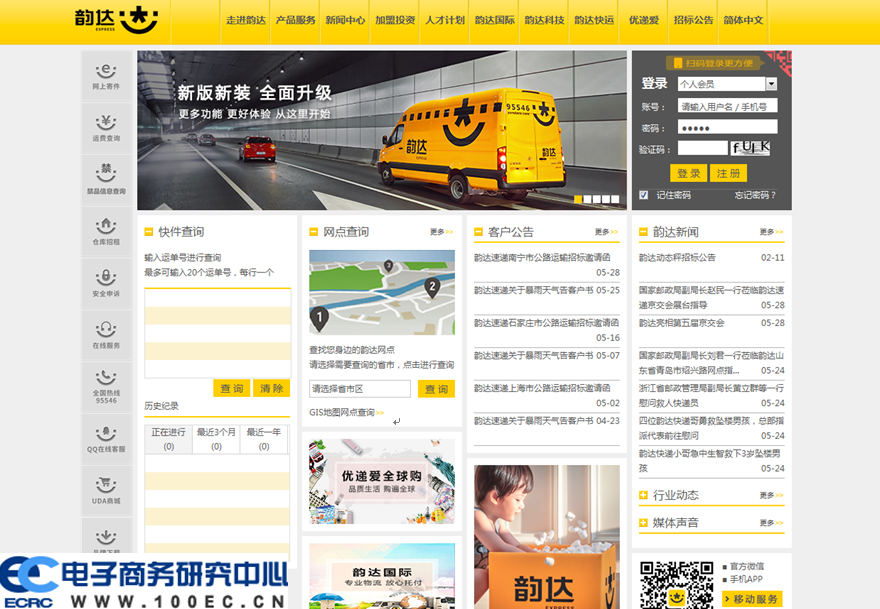
Task: Open the 韵达国际 promo banner
Action: [x=382, y=576]
